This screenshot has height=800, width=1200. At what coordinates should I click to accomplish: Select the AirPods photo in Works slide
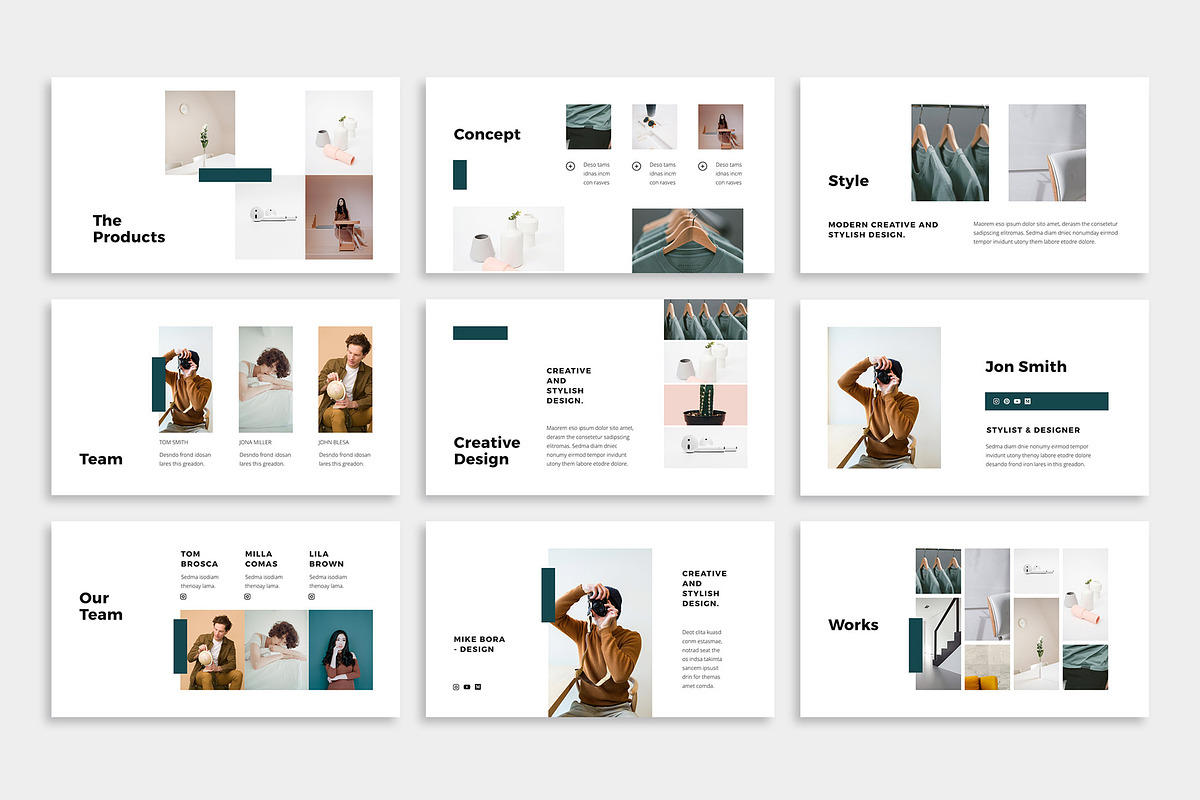pos(1036,571)
